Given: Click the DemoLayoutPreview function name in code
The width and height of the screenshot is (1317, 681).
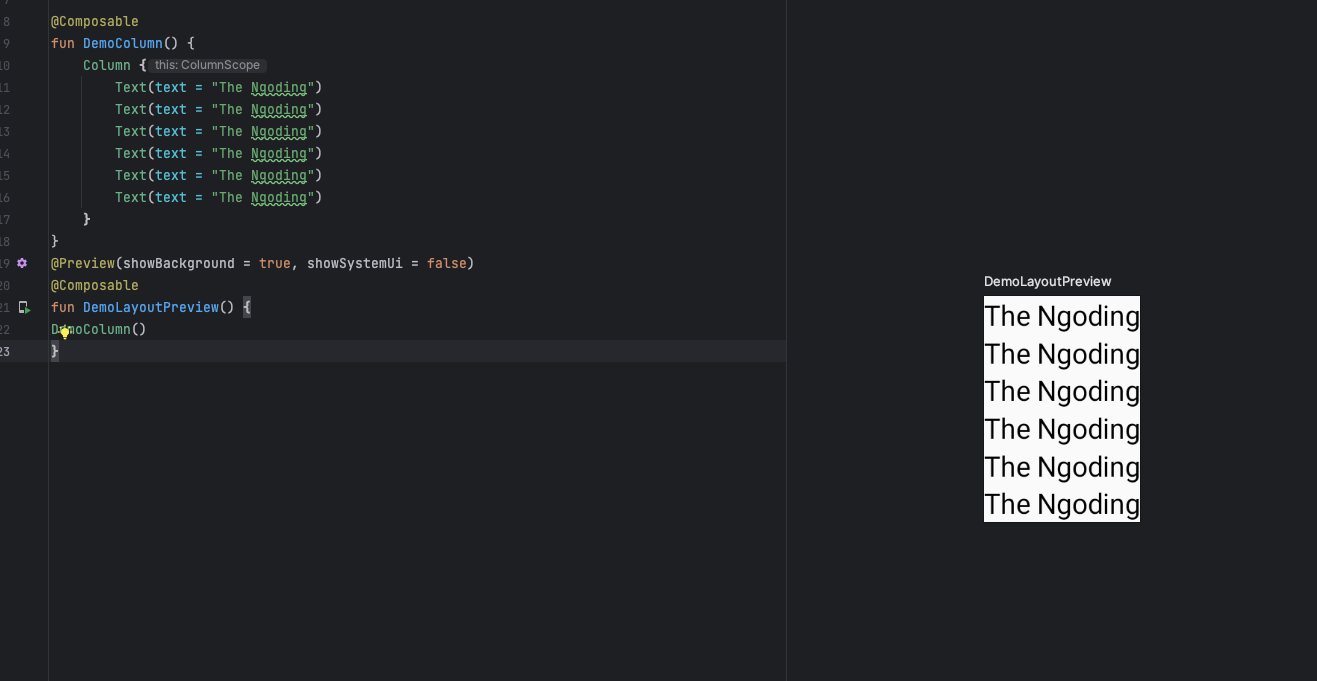Looking at the screenshot, I should (150, 307).
